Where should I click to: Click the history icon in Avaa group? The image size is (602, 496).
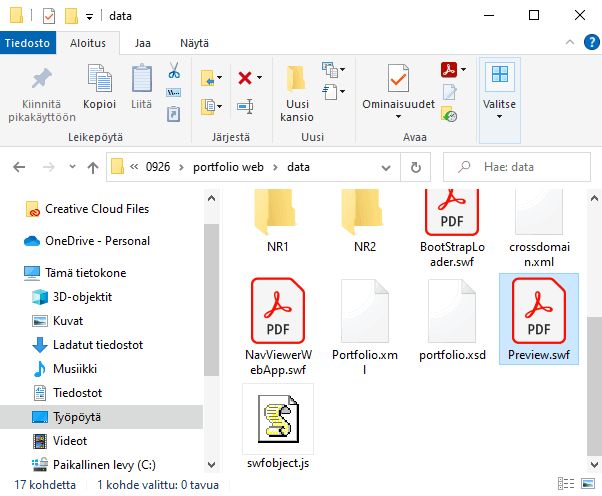click(449, 114)
